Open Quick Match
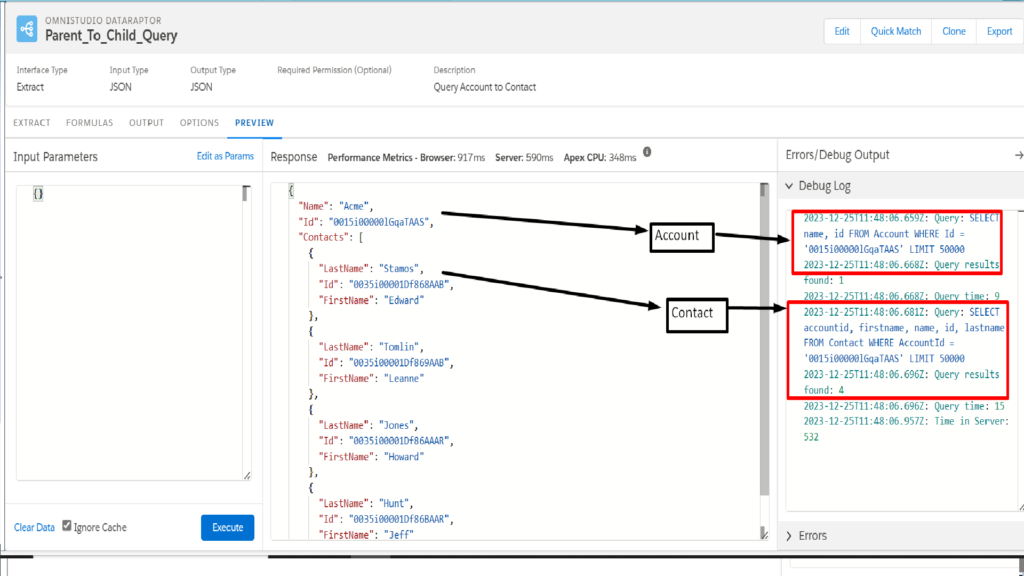This screenshot has height=576, width=1024. (x=895, y=31)
